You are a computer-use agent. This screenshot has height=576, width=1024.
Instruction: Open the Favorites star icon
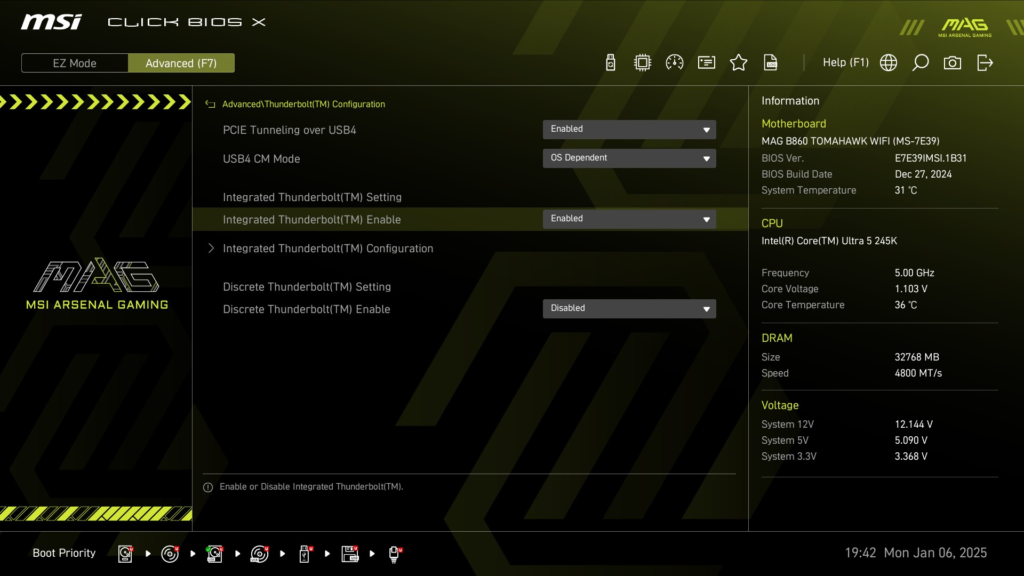coord(738,62)
